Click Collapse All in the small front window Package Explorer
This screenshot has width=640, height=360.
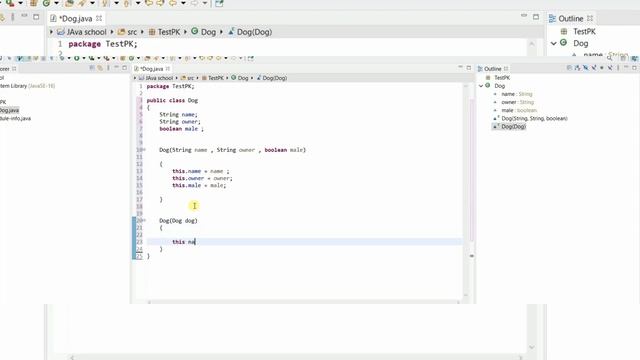[x=92, y=68]
